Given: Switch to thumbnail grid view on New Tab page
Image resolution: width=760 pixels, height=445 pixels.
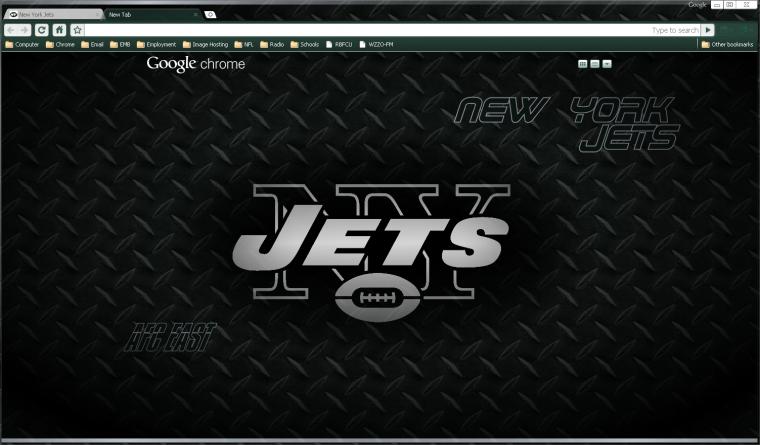Looking at the screenshot, I should tap(583, 64).
